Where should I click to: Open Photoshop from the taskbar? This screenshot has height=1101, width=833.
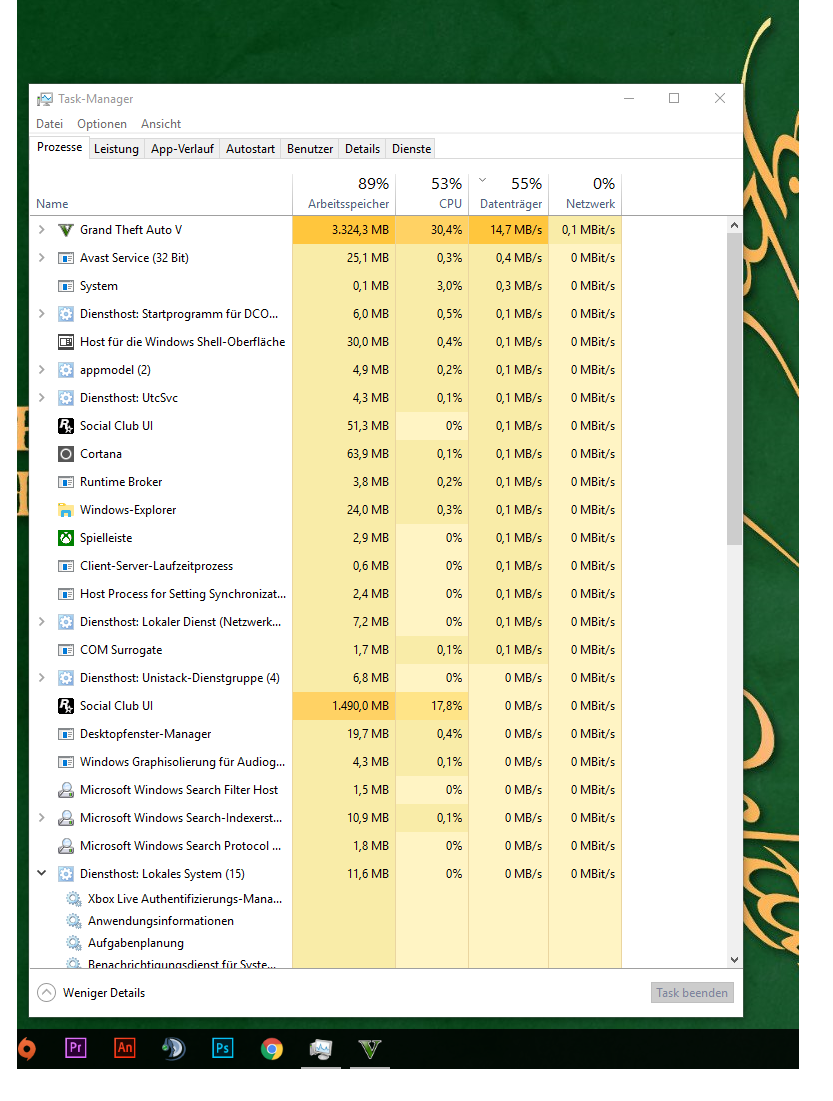tap(223, 1048)
